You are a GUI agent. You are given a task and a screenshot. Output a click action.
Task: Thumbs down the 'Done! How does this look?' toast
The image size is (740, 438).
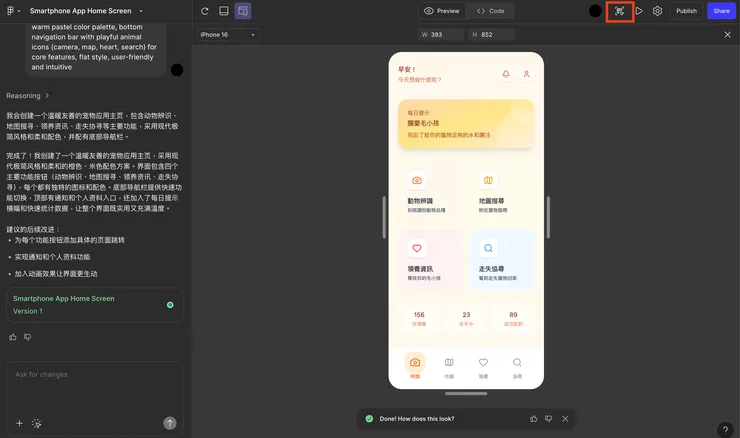548,419
